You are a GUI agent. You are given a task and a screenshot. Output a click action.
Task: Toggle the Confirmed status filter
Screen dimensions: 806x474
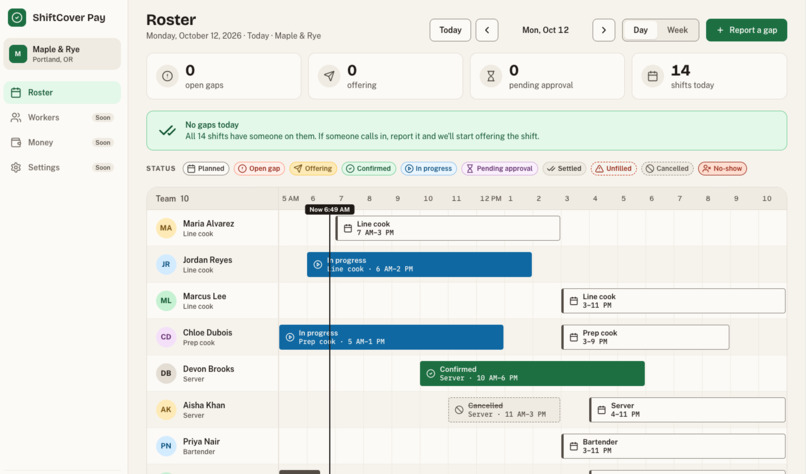369,169
